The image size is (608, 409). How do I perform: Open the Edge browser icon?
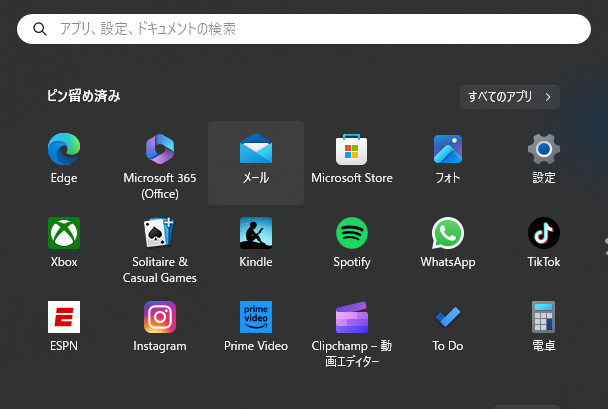[64, 149]
